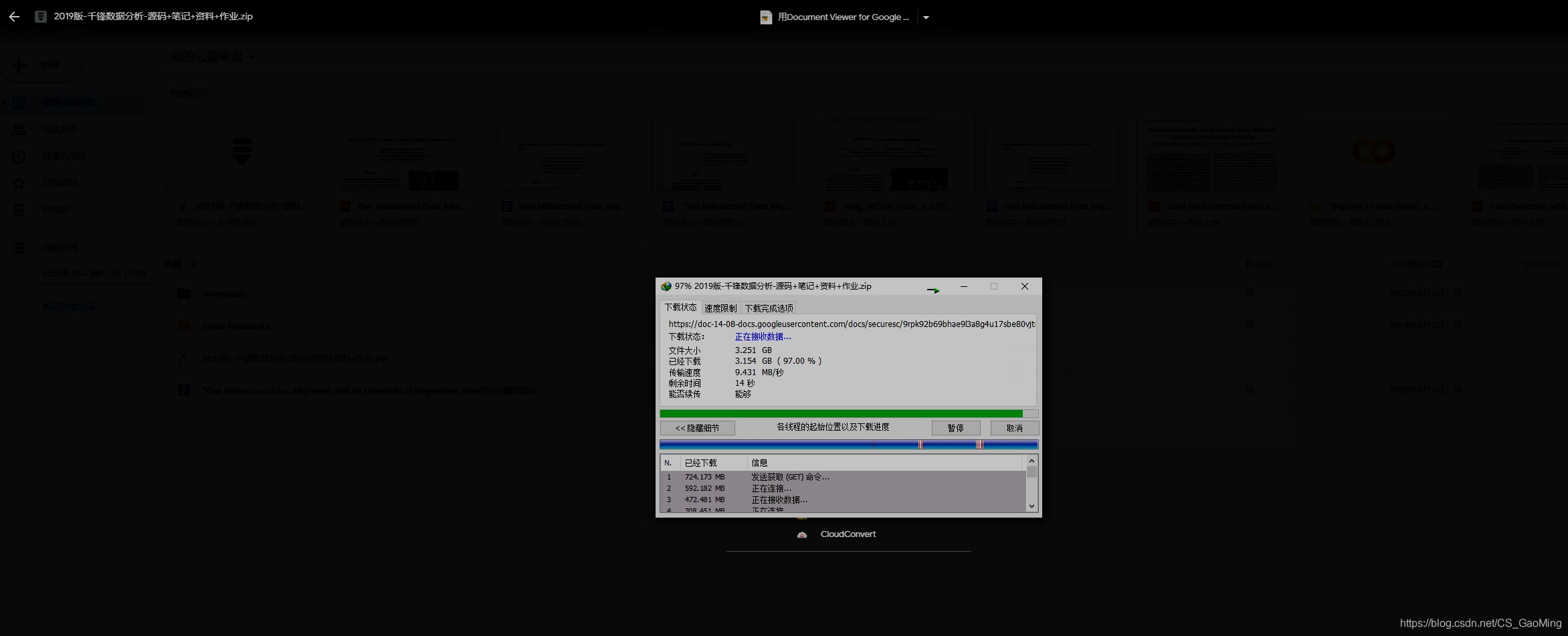Open the starred star icon in sidebar
Image resolution: width=1568 pixels, height=636 pixels.
[x=19, y=183]
